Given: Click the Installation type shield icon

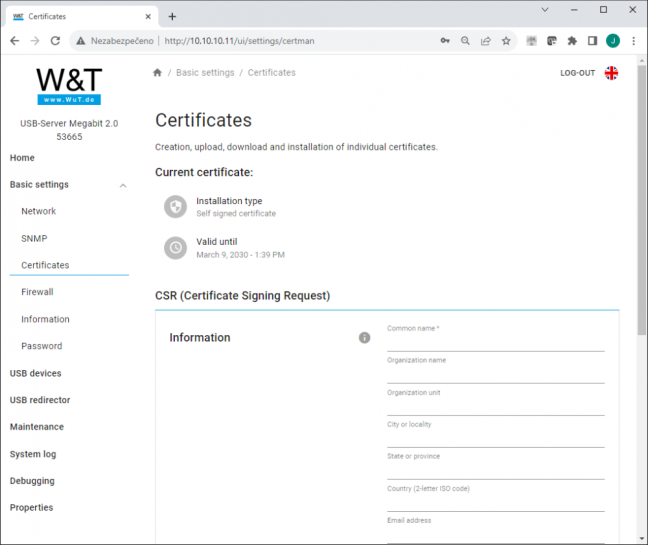Looking at the screenshot, I should [176, 207].
